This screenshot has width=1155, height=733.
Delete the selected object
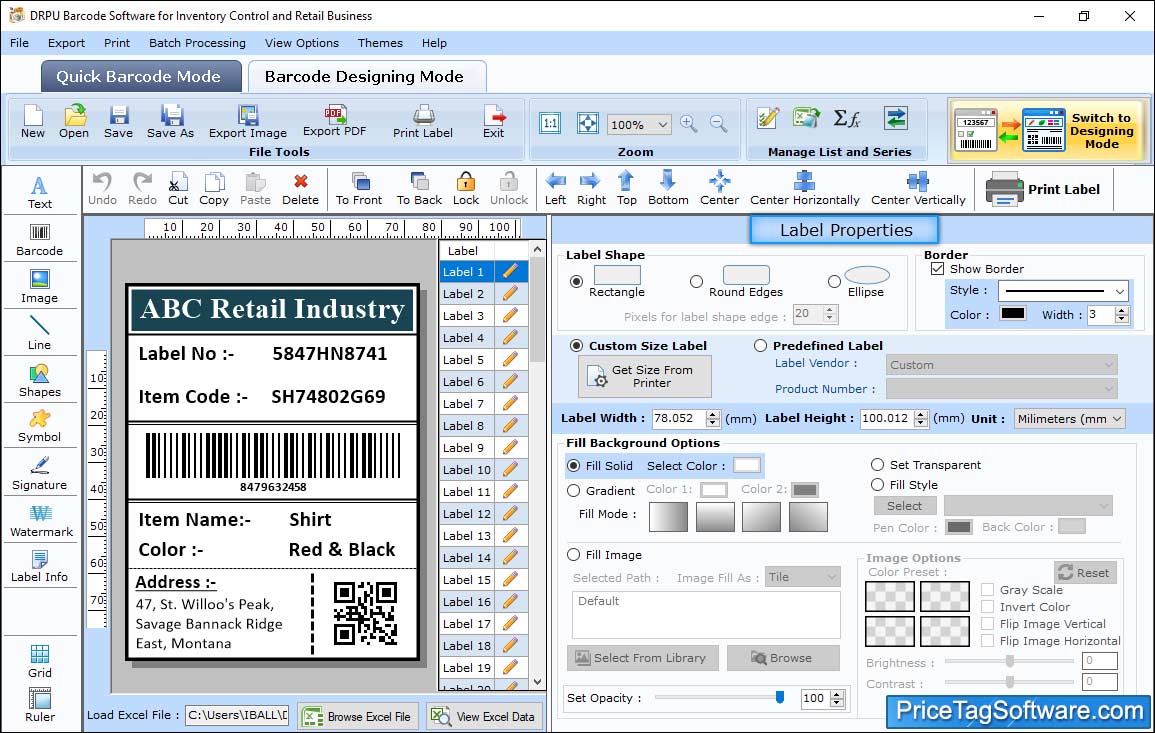(301, 189)
